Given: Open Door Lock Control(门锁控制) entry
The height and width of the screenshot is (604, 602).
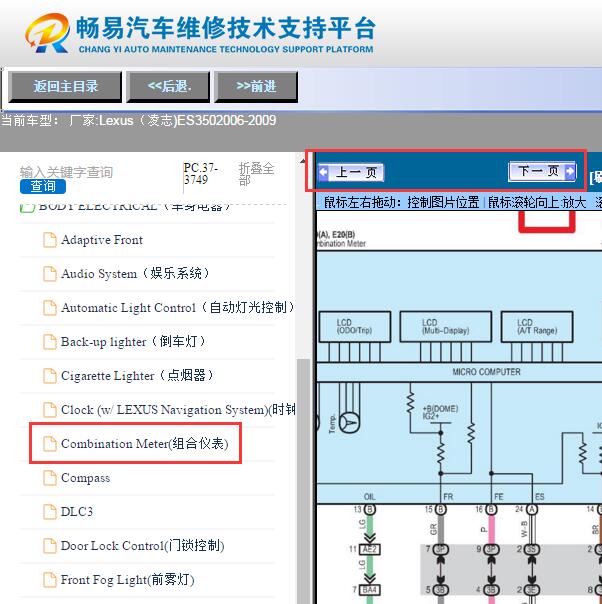Looking at the screenshot, I should pos(143,545).
